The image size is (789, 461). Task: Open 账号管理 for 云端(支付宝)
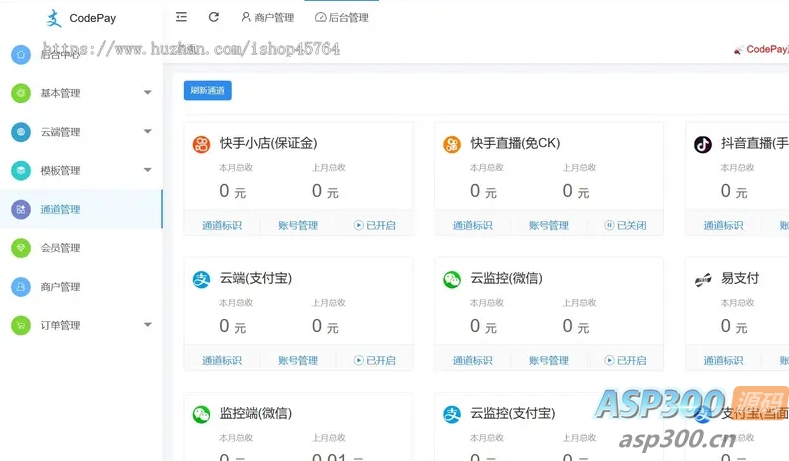(x=298, y=360)
